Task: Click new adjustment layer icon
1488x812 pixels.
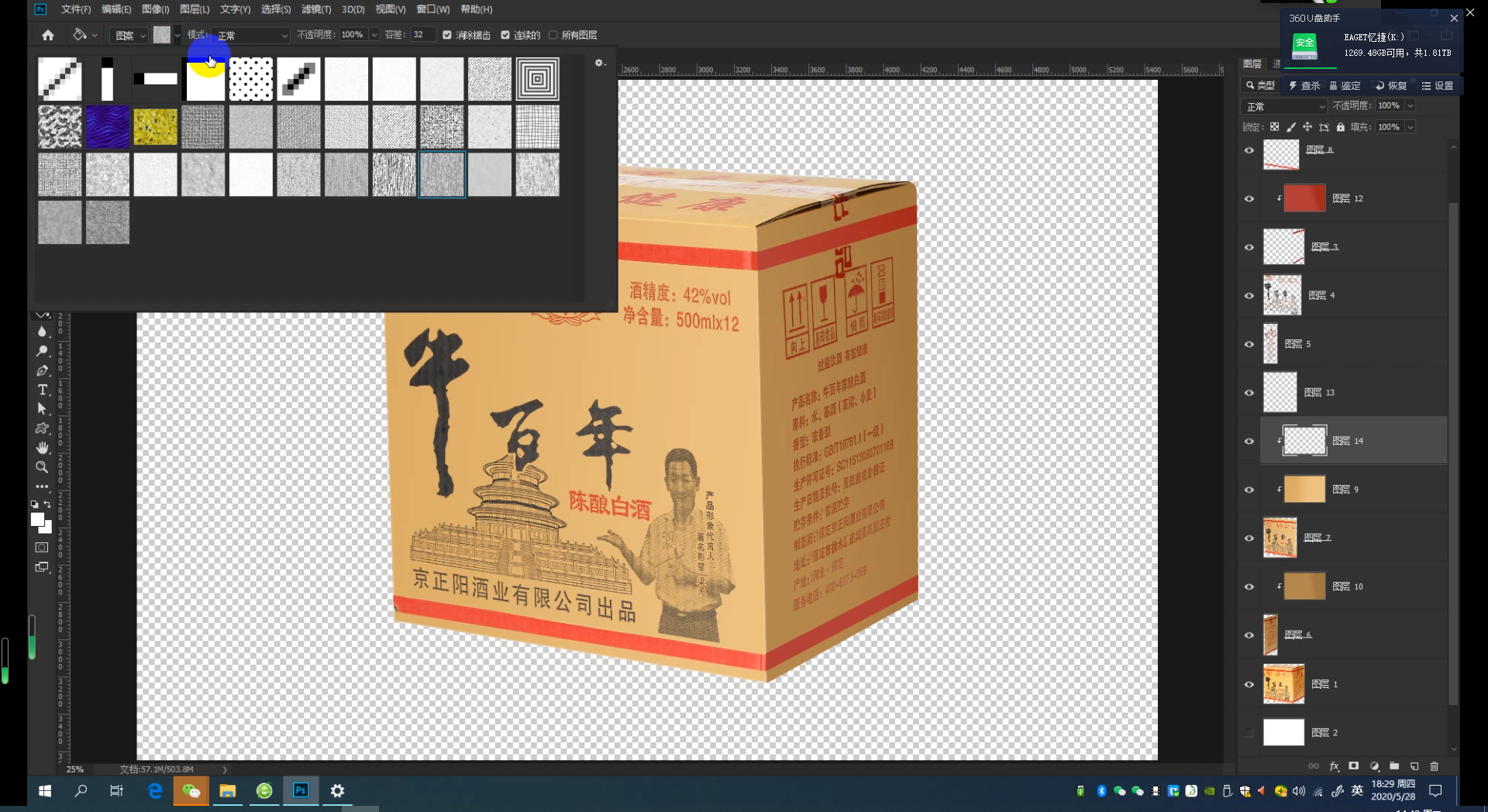Action: pyautogui.click(x=1374, y=766)
